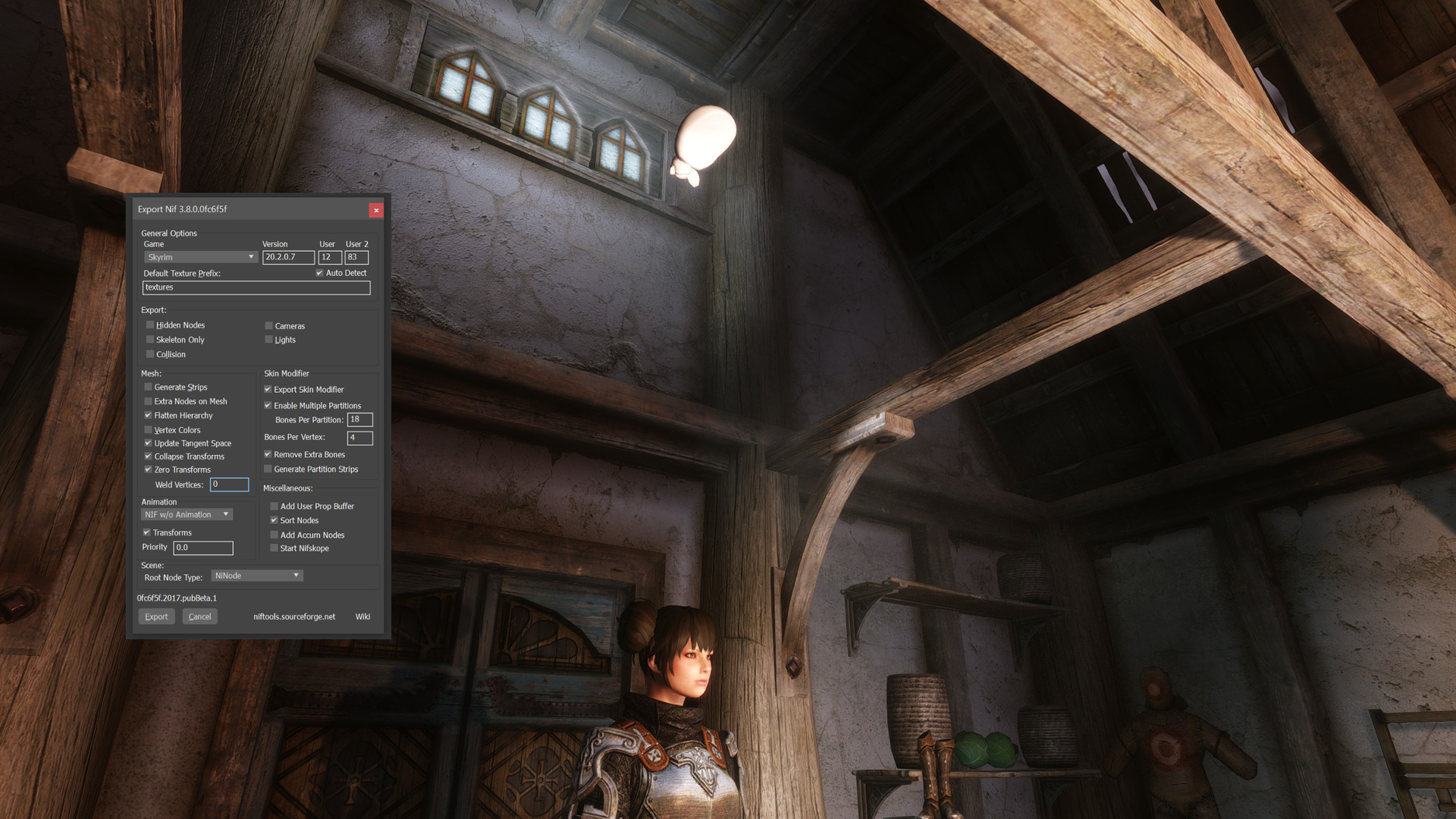The width and height of the screenshot is (1456, 819).
Task: Check Add User Prop Buffer
Action: (x=275, y=507)
